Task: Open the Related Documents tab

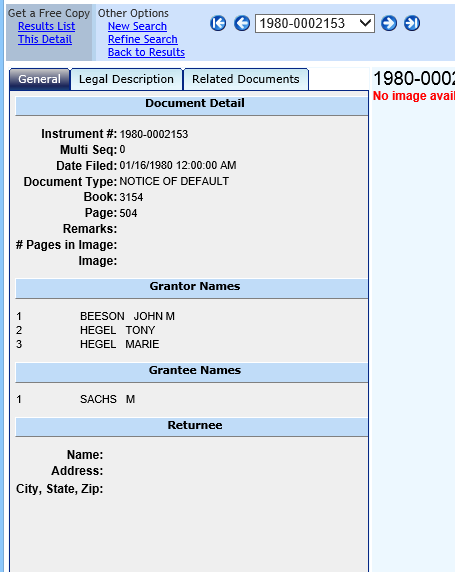Action: [x=246, y=79]
